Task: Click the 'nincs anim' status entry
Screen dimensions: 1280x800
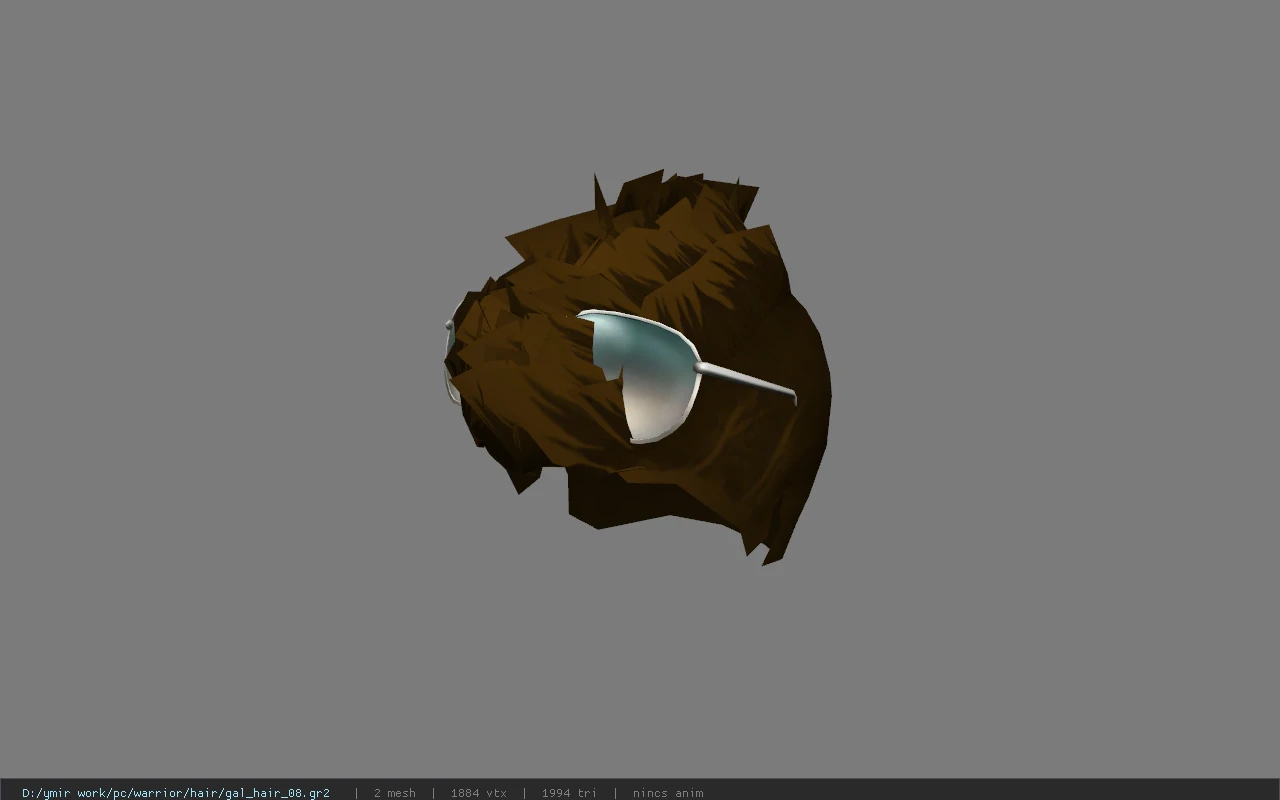Action: tap(668, 793)
